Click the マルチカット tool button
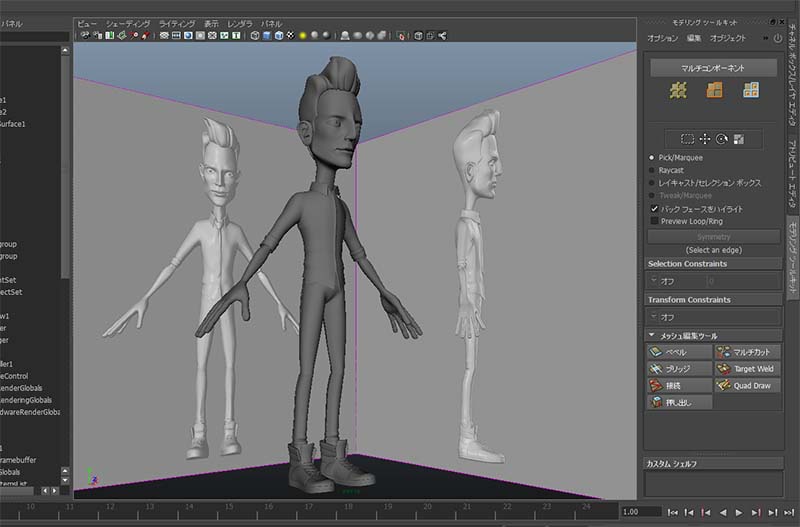800x527 pixels. pyautogui.click(x=747, y=352)
